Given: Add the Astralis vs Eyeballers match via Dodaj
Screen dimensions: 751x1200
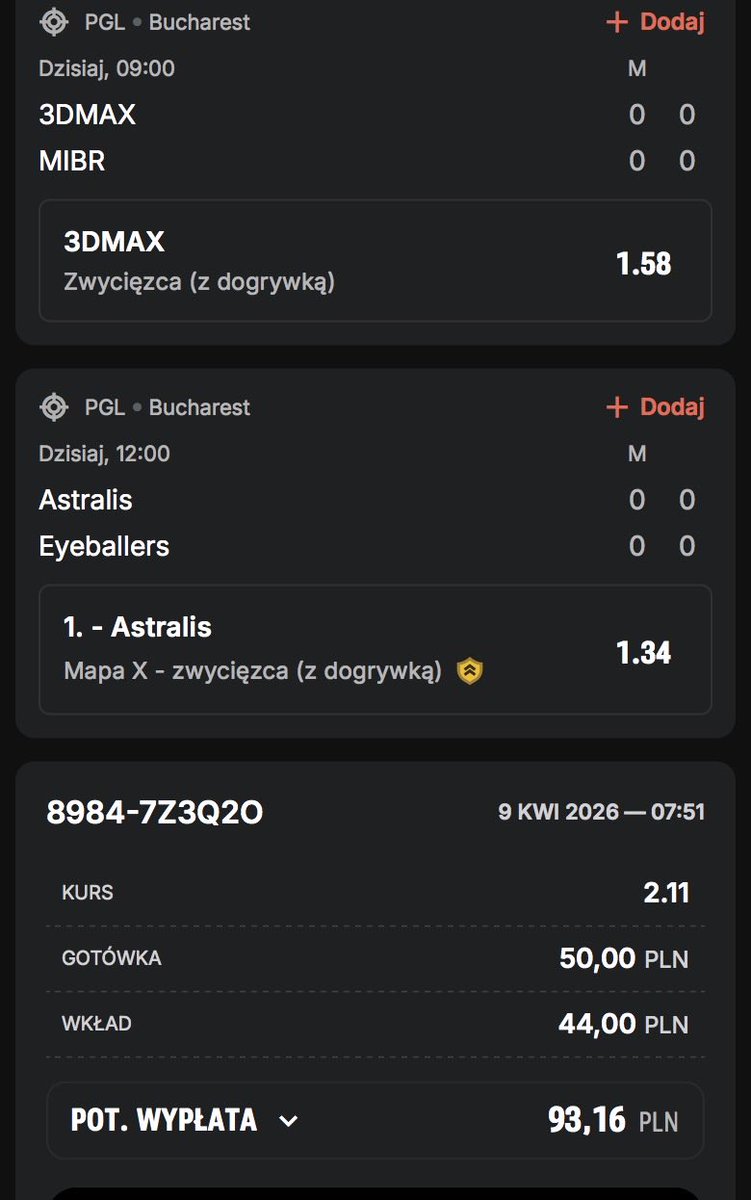Looking at the screenshot, I should pyautogui.click(x=656, y=407).
